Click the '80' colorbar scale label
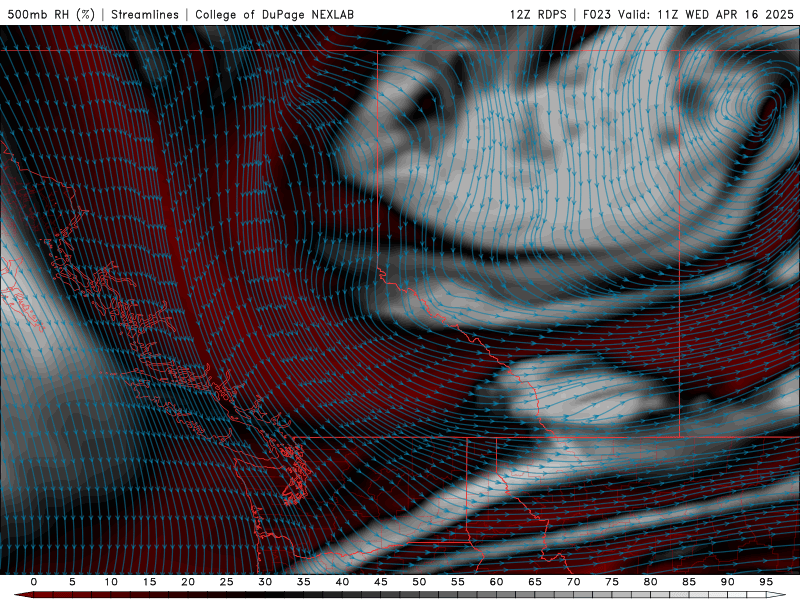This screenshot has width=800, height=600. (651, 582)
